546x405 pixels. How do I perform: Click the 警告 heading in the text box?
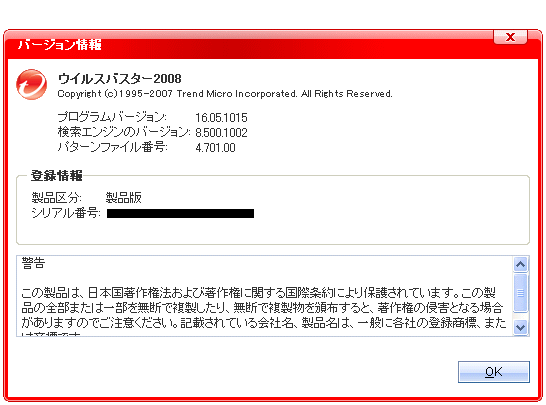click(x=33, y=263)
